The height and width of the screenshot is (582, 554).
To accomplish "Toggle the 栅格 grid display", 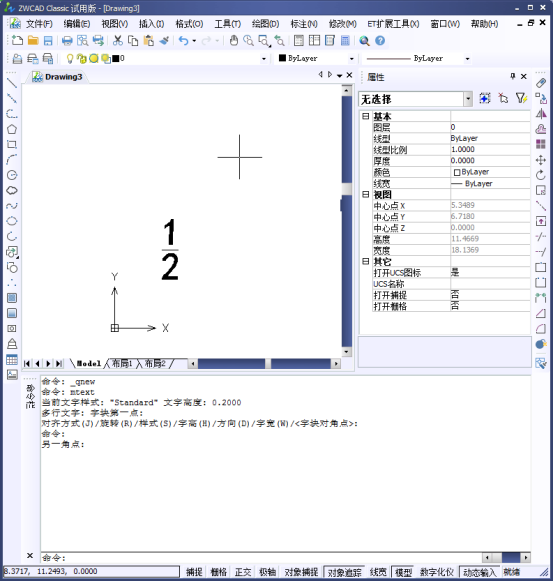I will pos(218,572).
